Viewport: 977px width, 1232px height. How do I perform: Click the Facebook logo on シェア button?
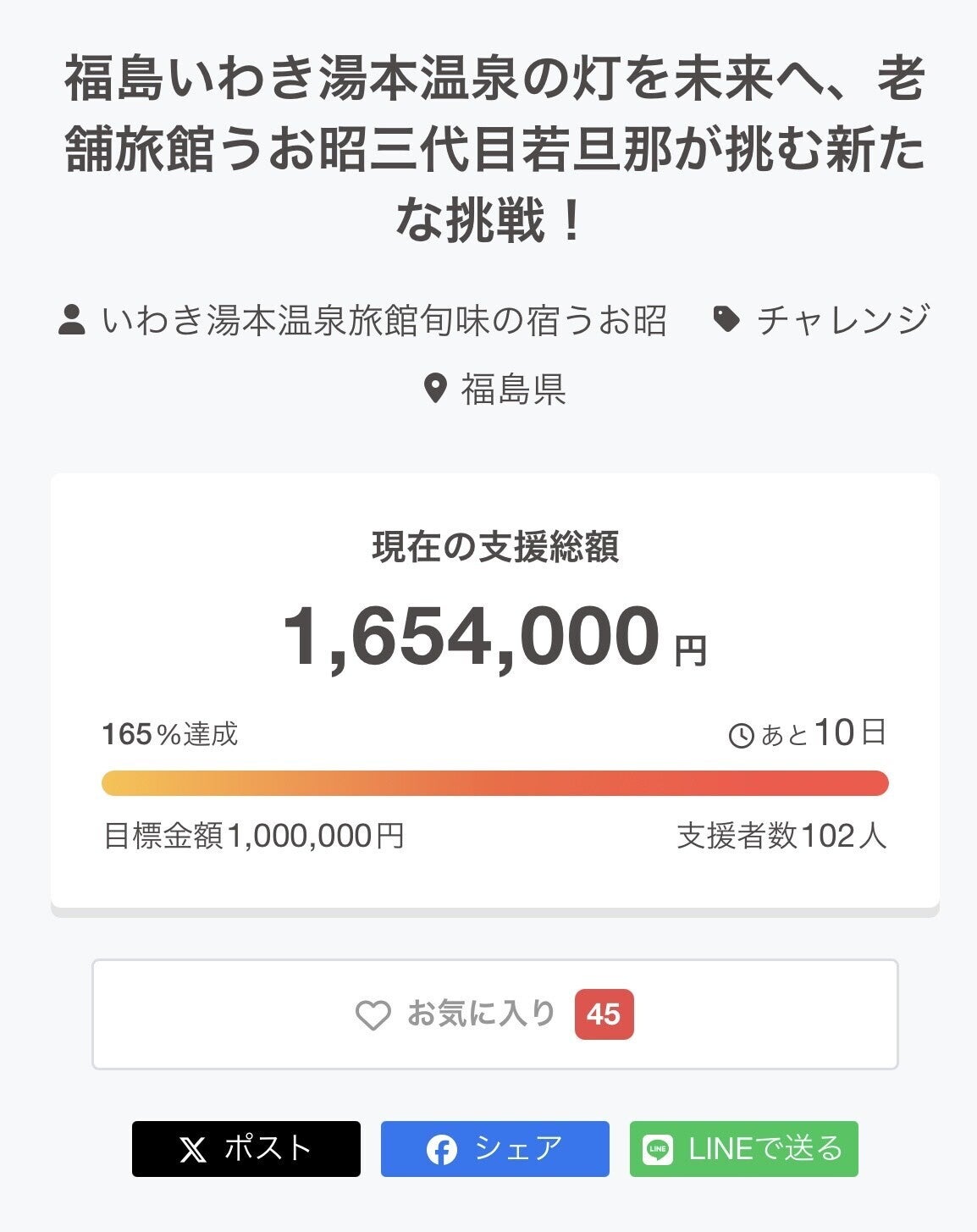(x=441, y=1149)
